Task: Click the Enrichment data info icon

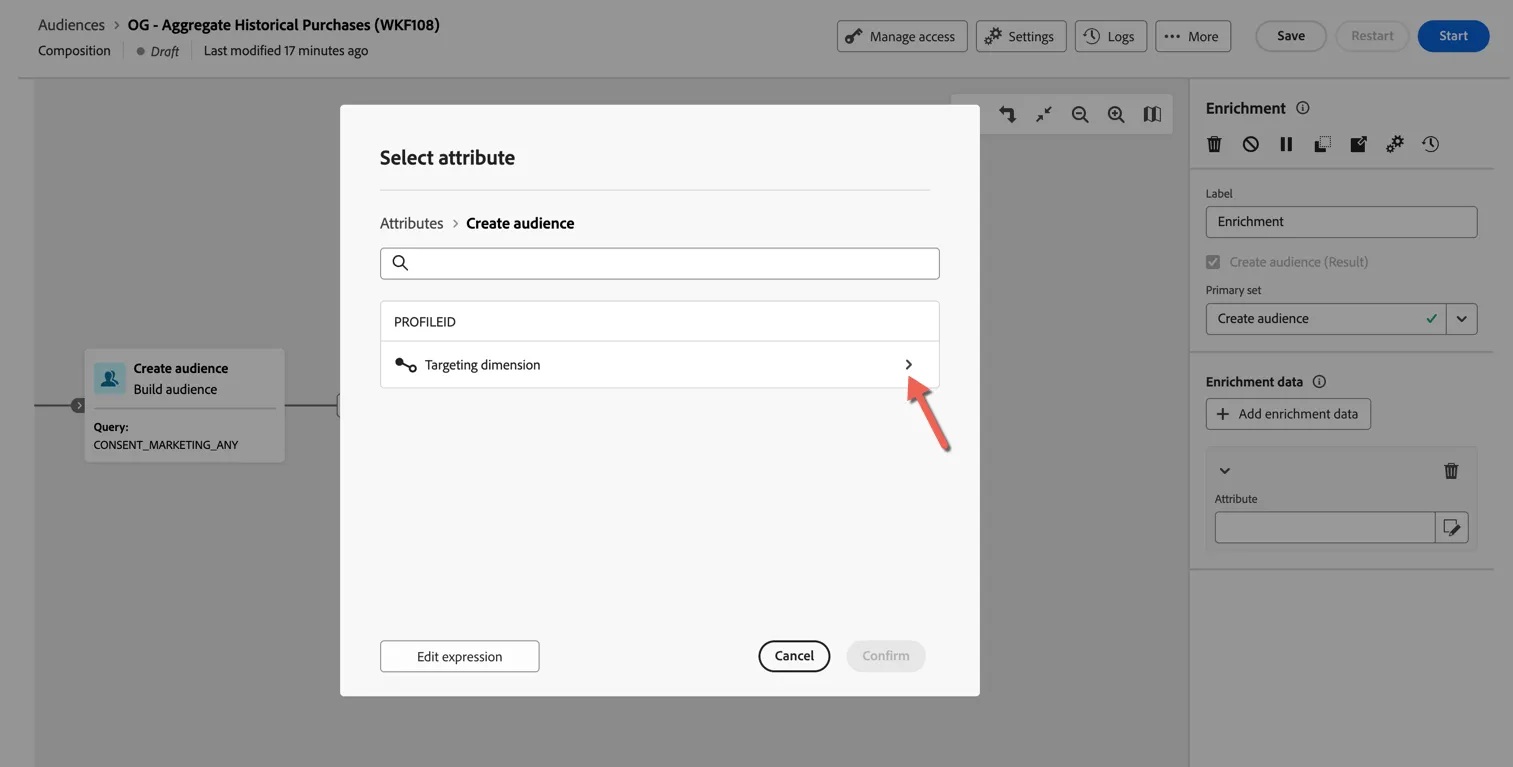Action: point(1319,381)
